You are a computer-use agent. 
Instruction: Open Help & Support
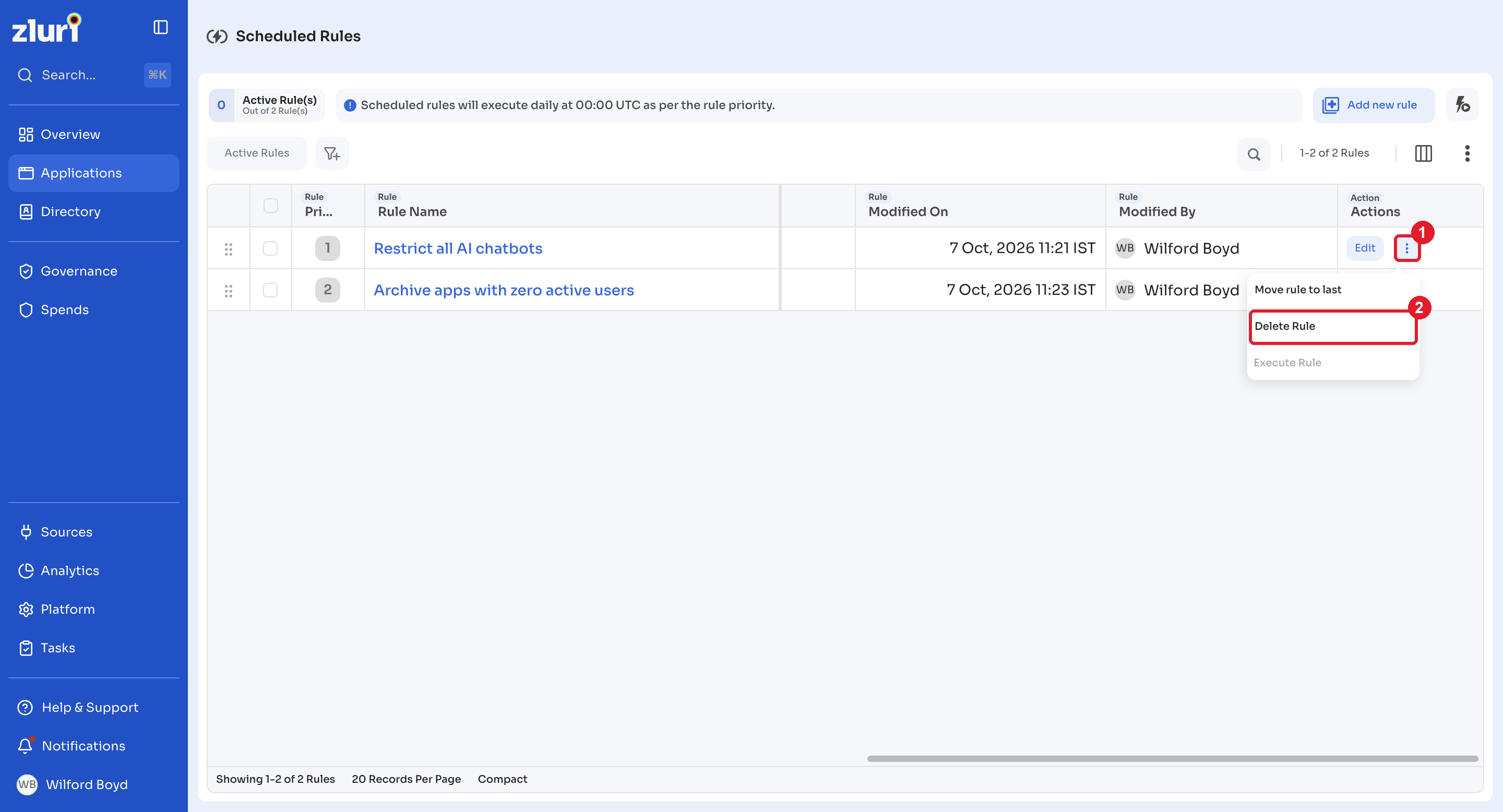(93, 708)
